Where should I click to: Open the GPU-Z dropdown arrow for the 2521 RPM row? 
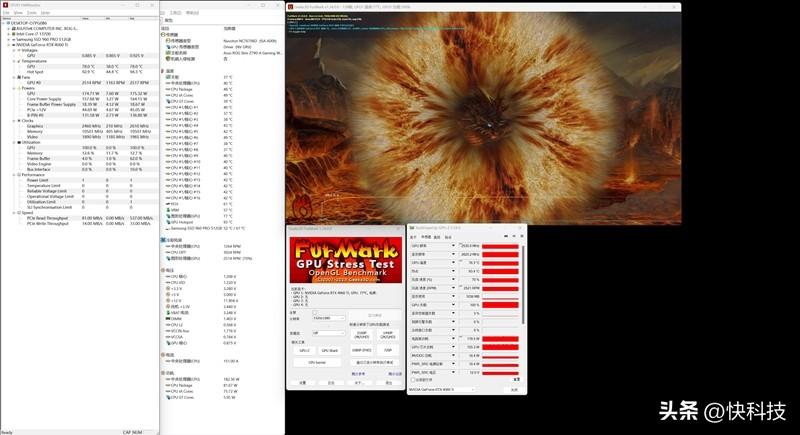click(453, 288)
